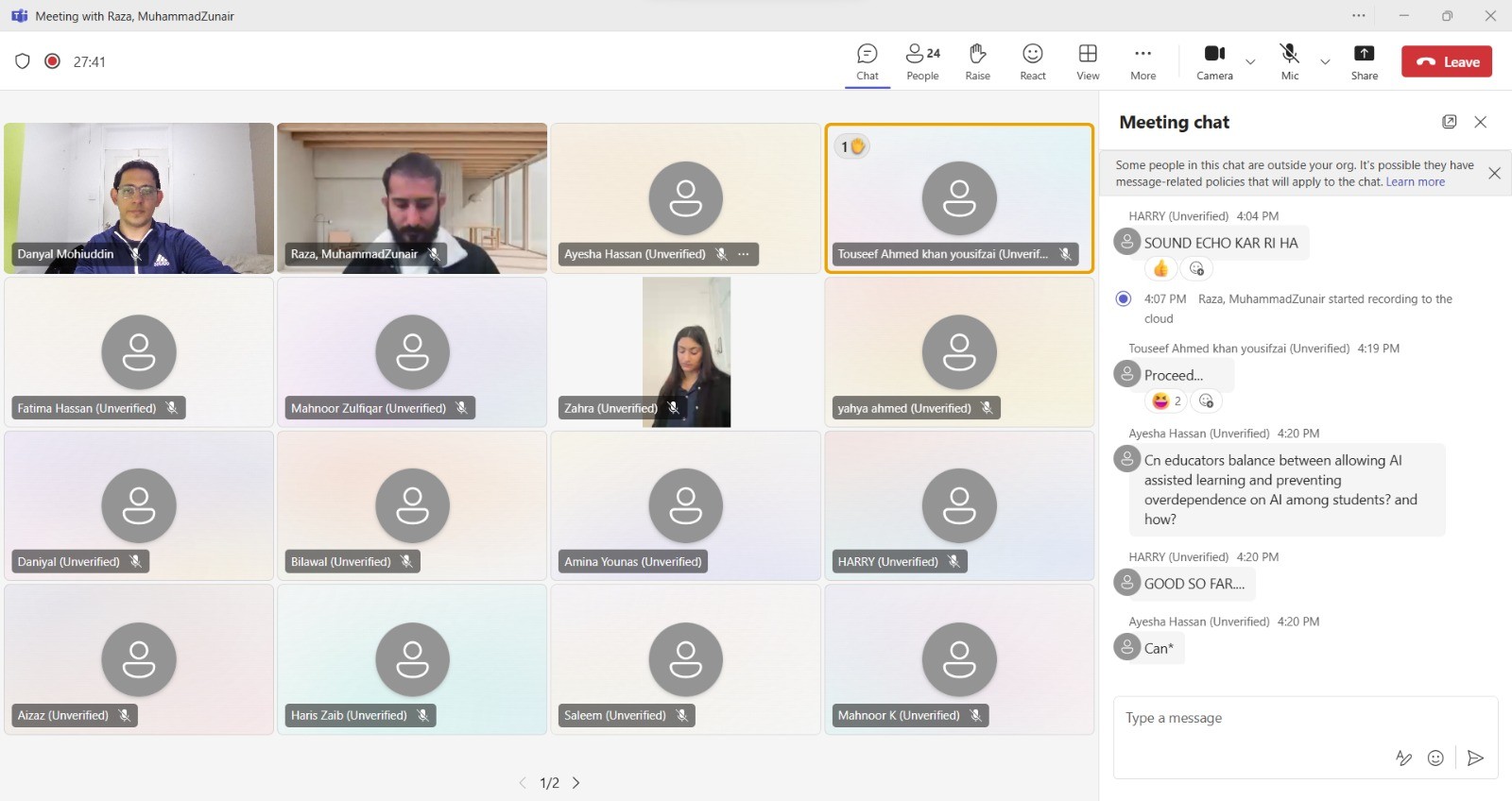Click Ayesha Hassan muted mic icon

coord(721,254)
